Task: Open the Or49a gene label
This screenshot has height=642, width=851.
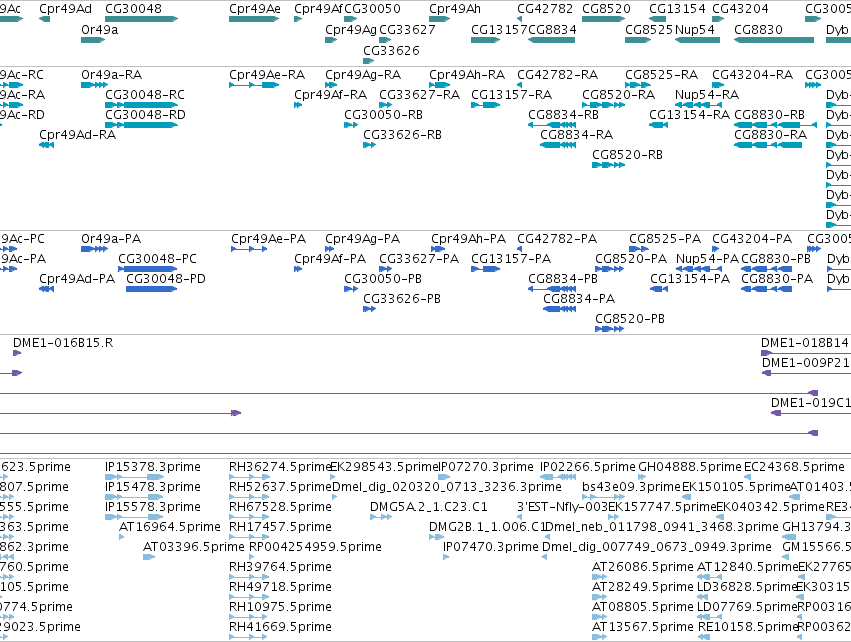Action: [x=99, y=29]
